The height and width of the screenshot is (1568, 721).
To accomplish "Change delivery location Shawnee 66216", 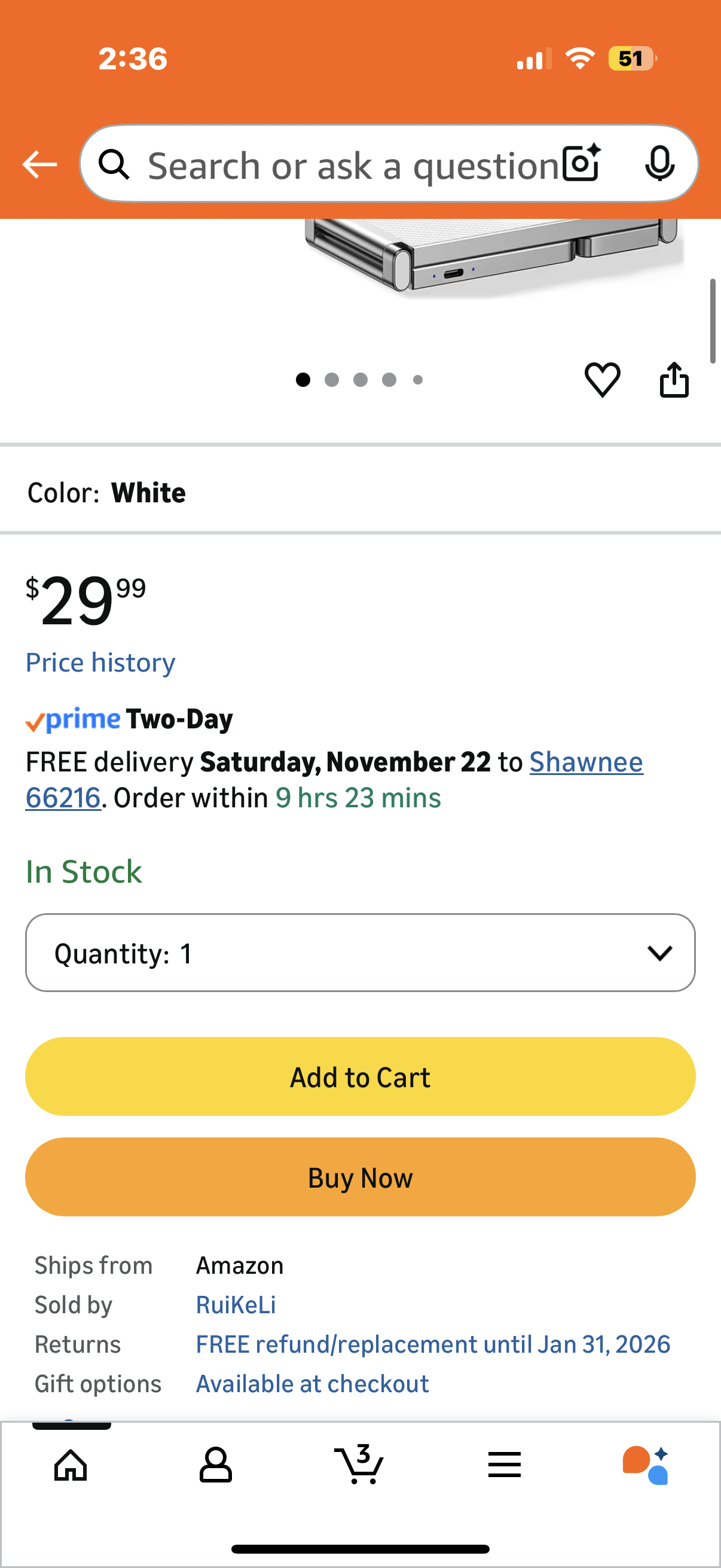I will pos(585,762).
